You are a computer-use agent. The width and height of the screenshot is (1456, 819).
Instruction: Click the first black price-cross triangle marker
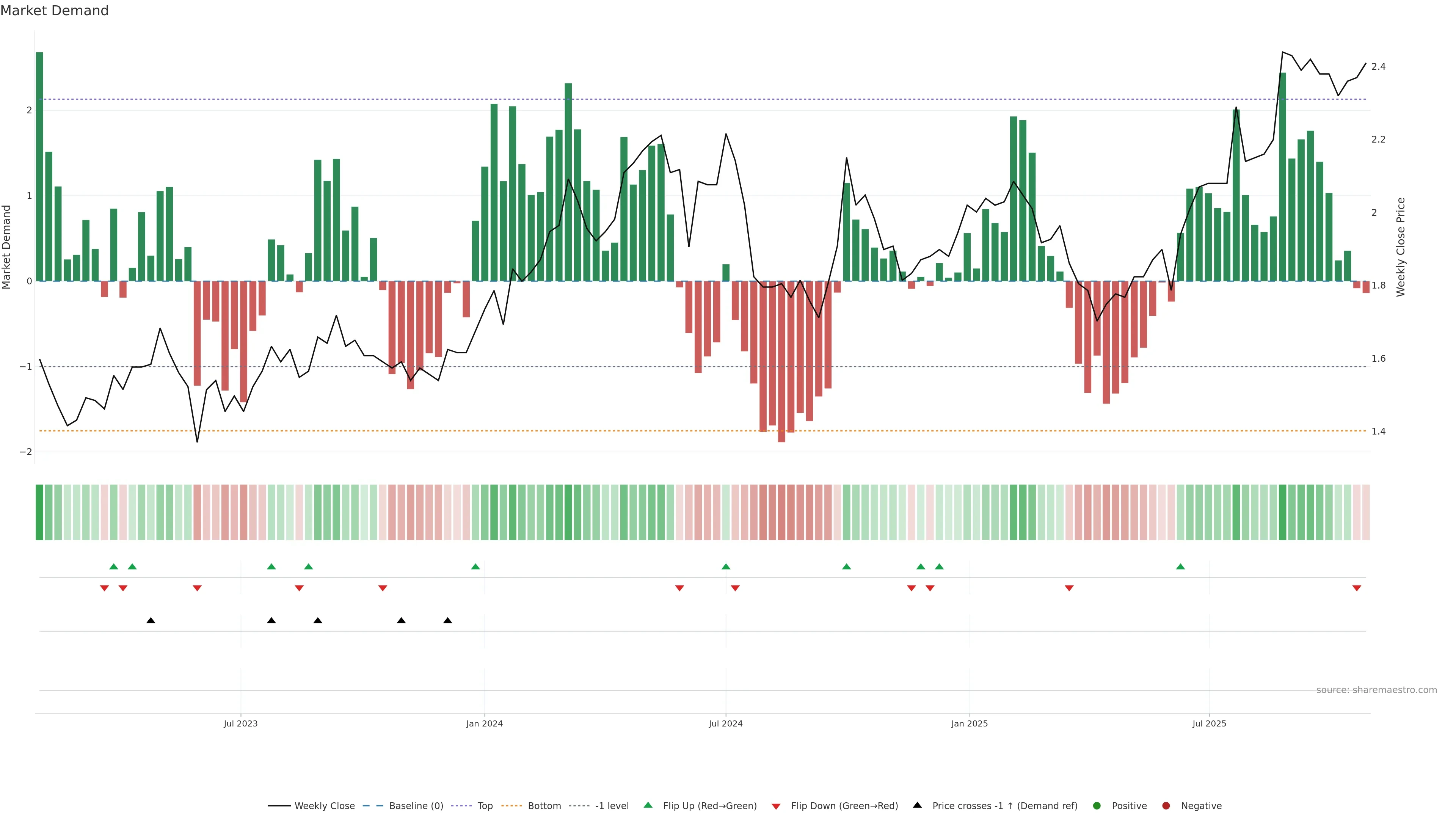click(151, 621)
